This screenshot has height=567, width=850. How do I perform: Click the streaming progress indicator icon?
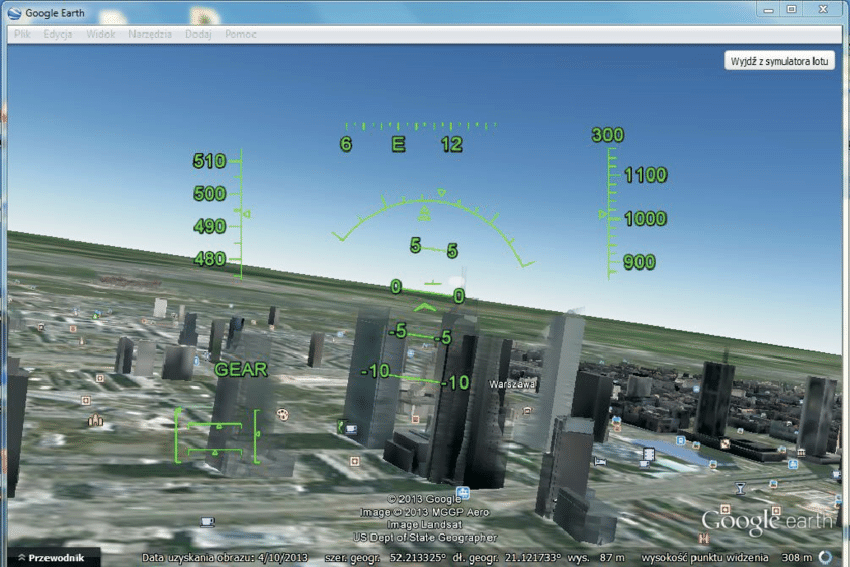[824, 557]
